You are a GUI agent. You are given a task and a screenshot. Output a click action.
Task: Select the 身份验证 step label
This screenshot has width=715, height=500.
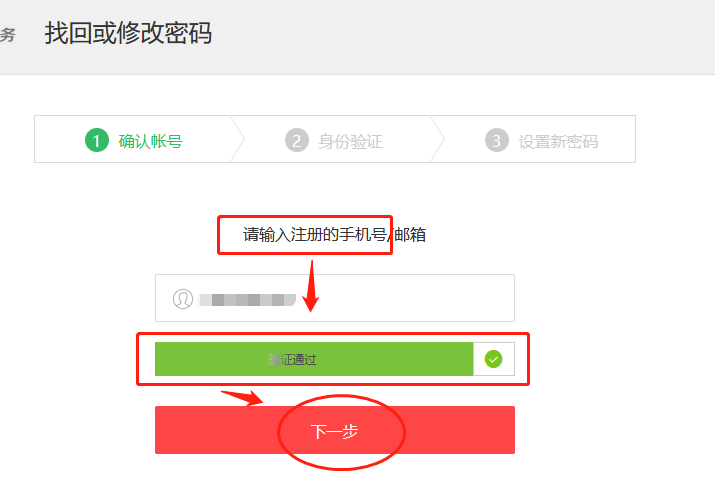point(350,141)
